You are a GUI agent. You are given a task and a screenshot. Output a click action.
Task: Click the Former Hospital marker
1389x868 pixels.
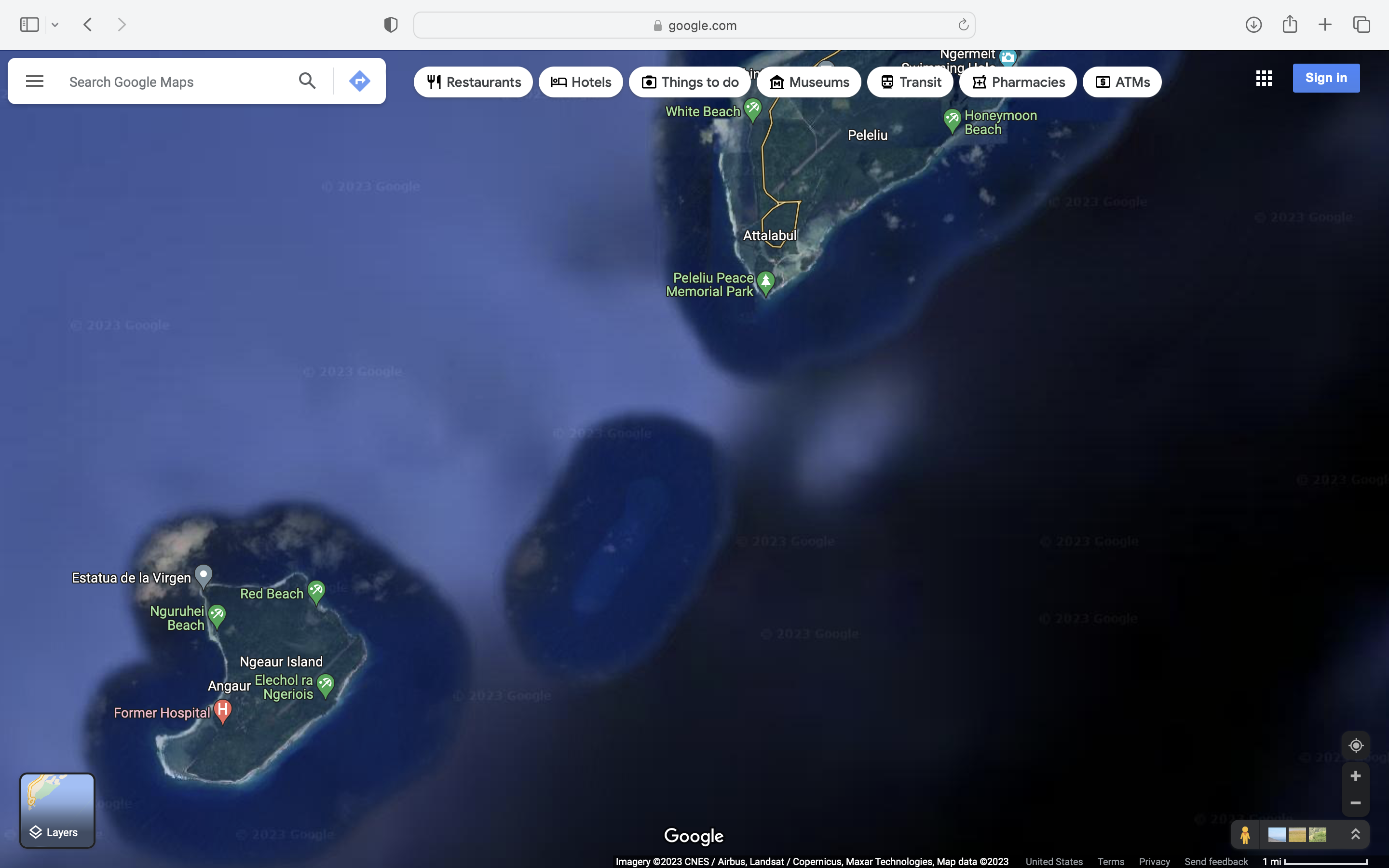223,711
